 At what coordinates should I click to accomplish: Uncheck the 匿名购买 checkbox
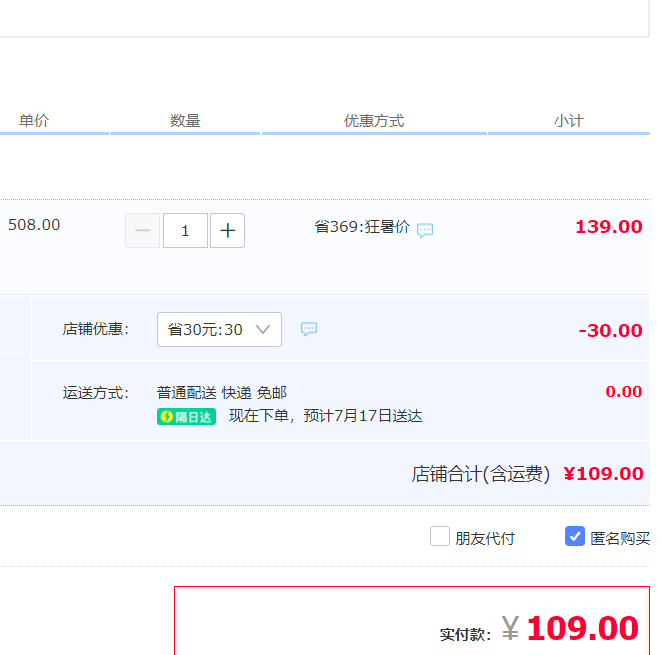tap(575, 536)
